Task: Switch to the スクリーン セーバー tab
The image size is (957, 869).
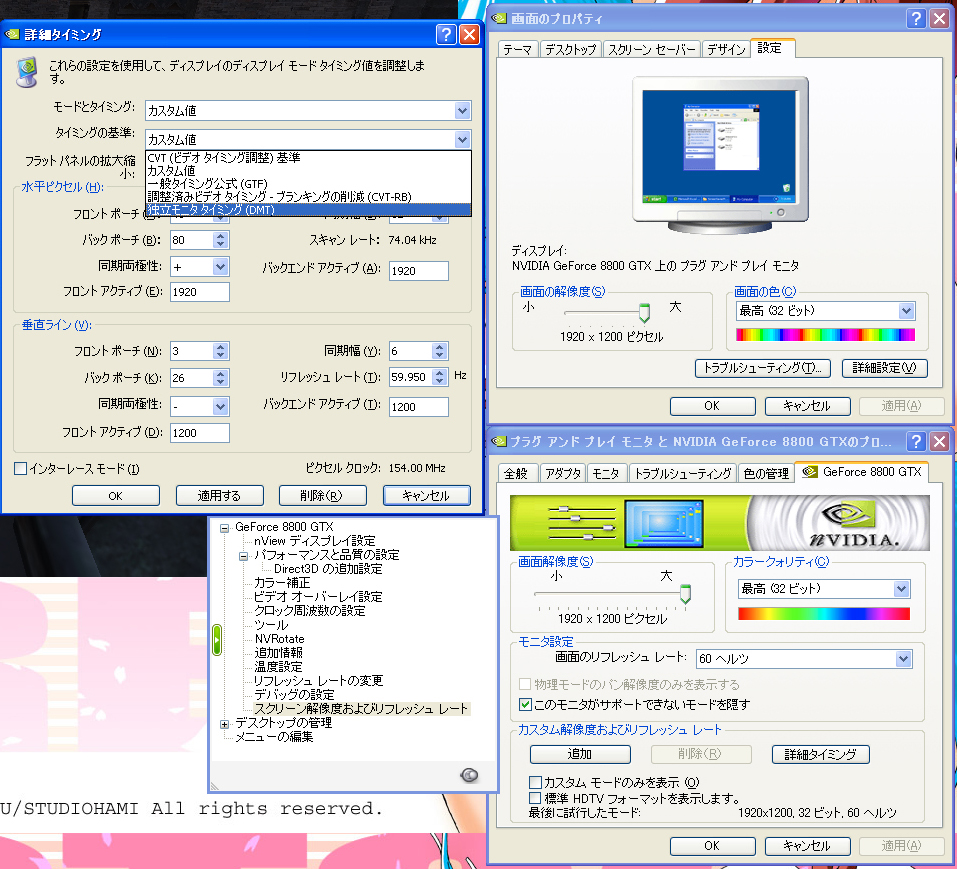Action: pos(650,49)
